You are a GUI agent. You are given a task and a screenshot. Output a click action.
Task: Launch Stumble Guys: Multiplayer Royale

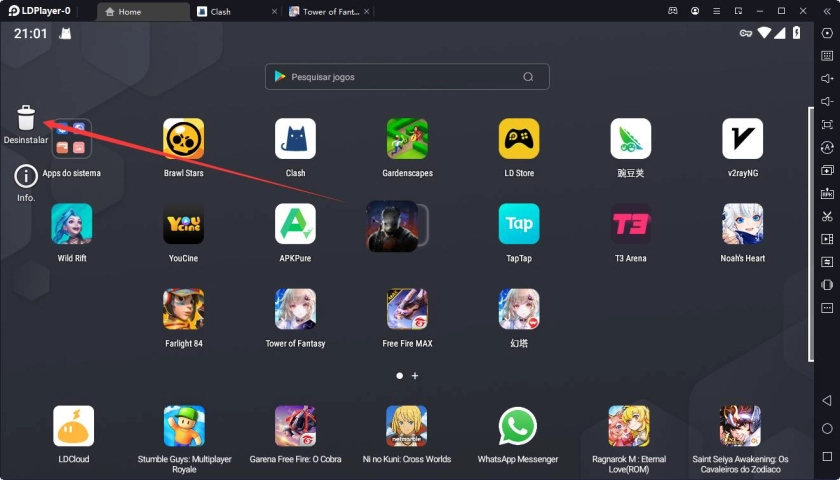point(184,426)
